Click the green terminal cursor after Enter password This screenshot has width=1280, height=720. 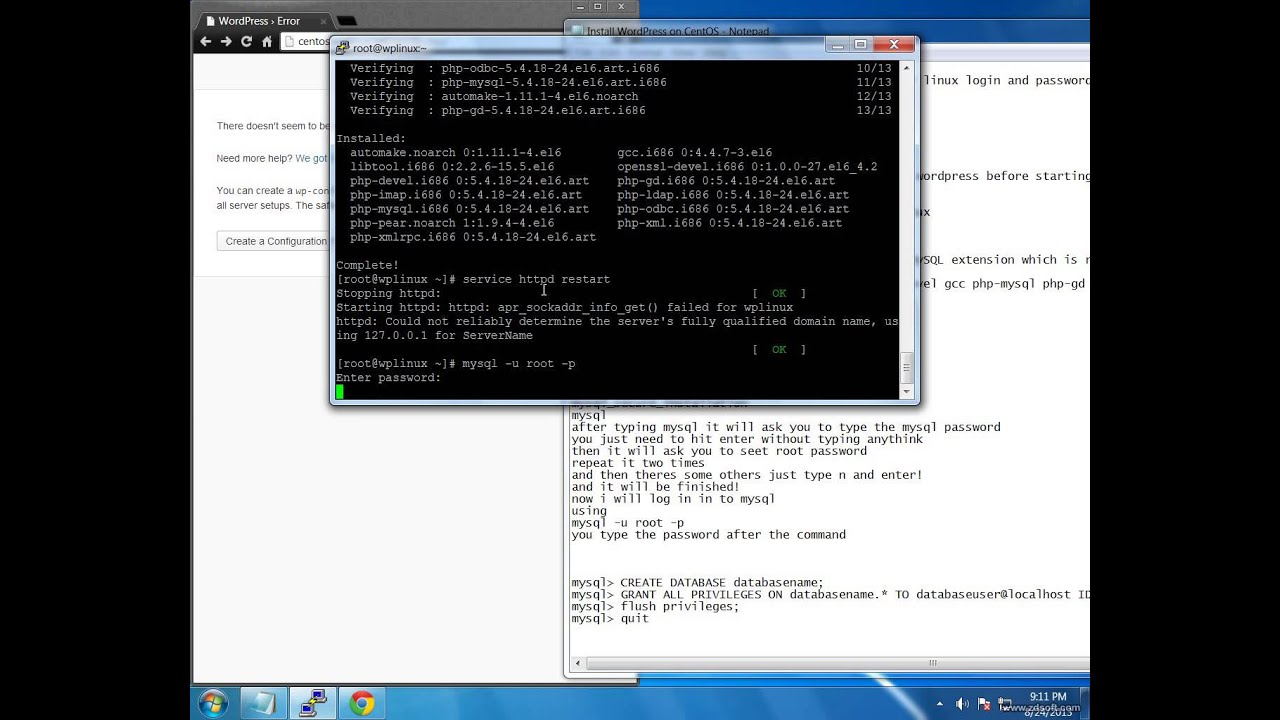340,392
